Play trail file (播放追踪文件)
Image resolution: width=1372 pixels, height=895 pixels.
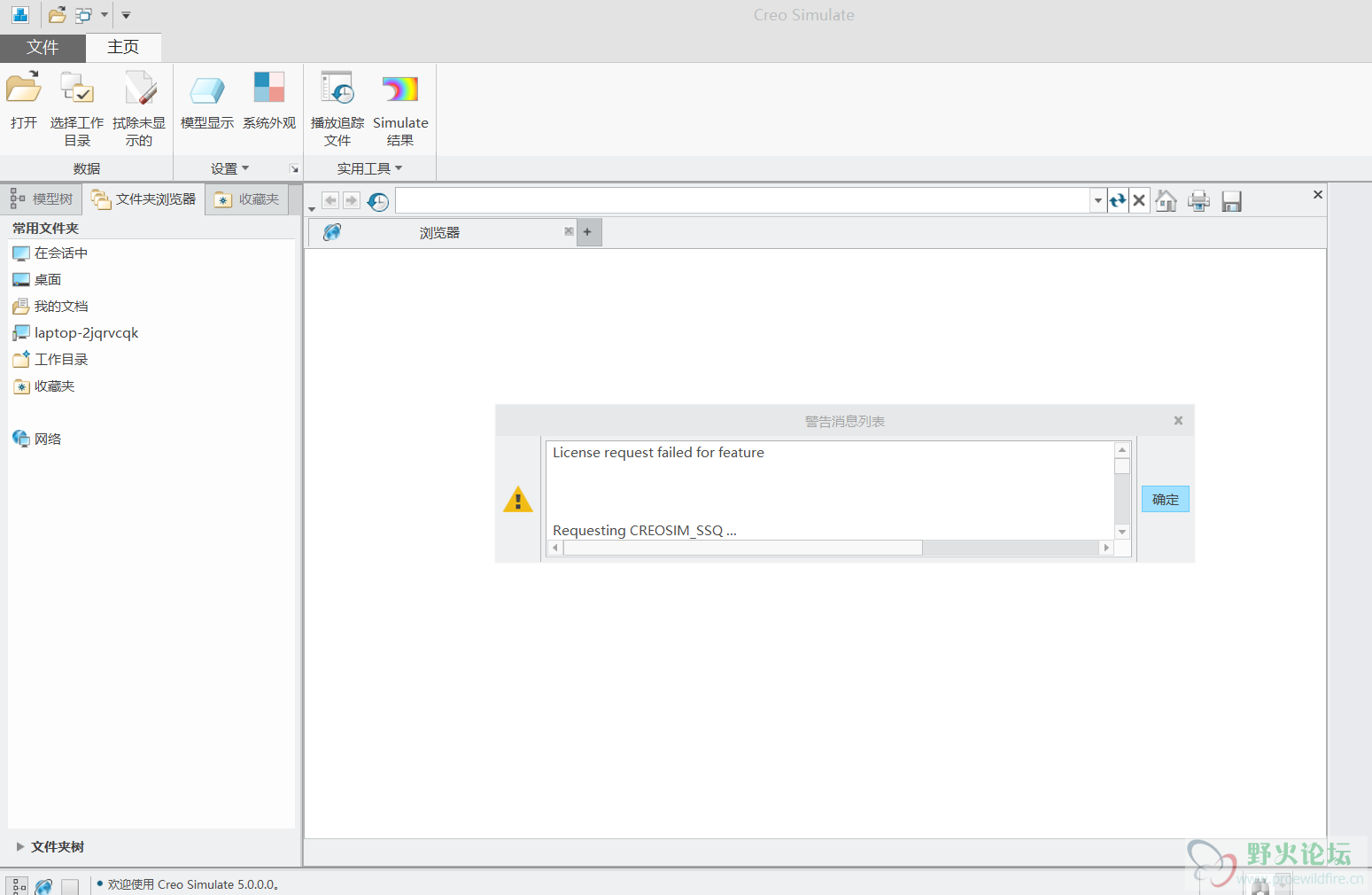[337, 109]
